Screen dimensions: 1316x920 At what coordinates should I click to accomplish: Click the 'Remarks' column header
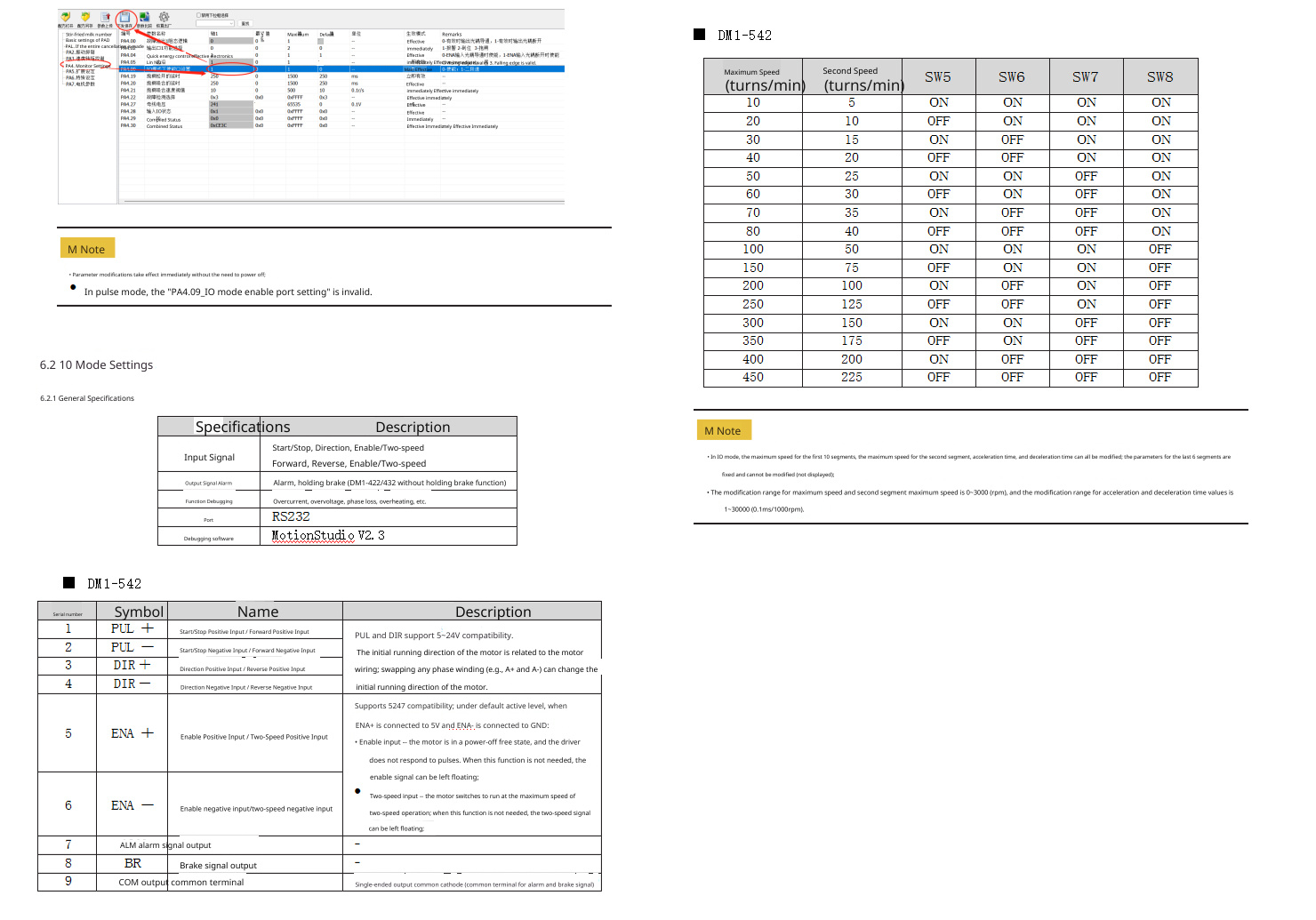point(452,35)
